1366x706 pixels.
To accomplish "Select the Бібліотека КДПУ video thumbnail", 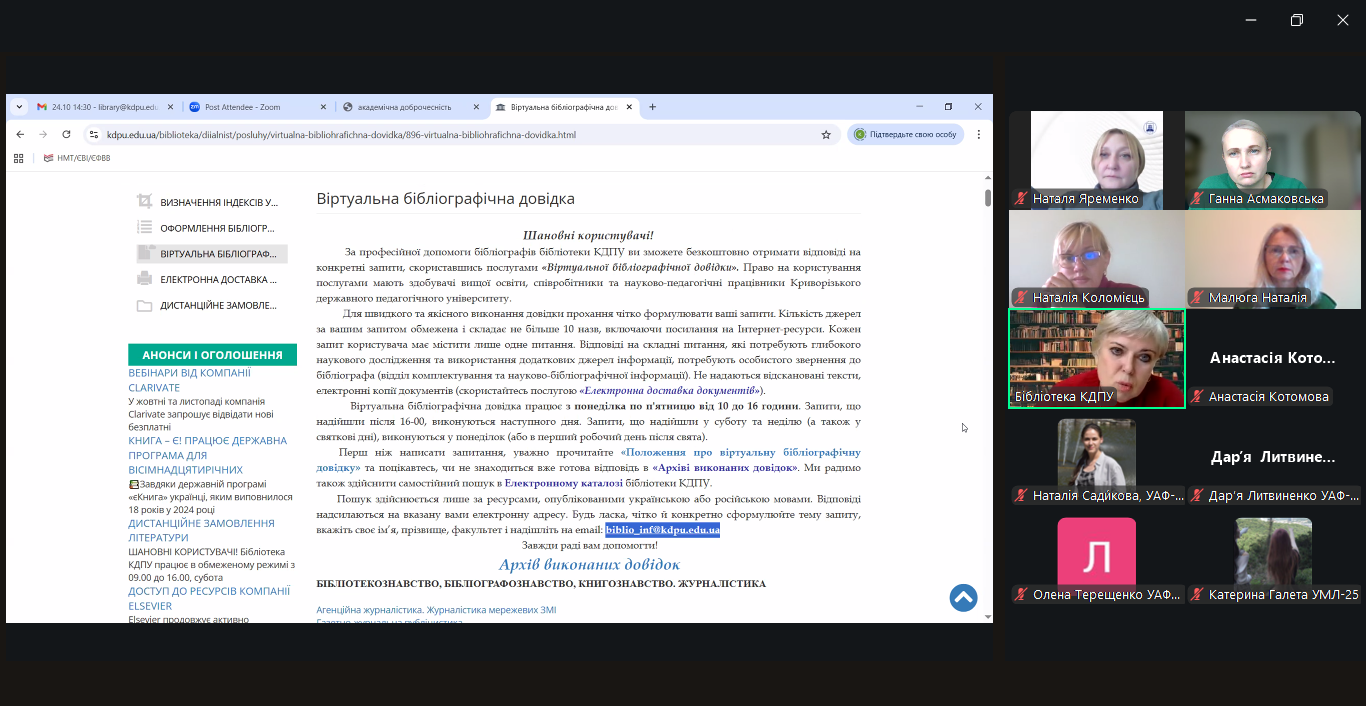I will [1096, 358].
